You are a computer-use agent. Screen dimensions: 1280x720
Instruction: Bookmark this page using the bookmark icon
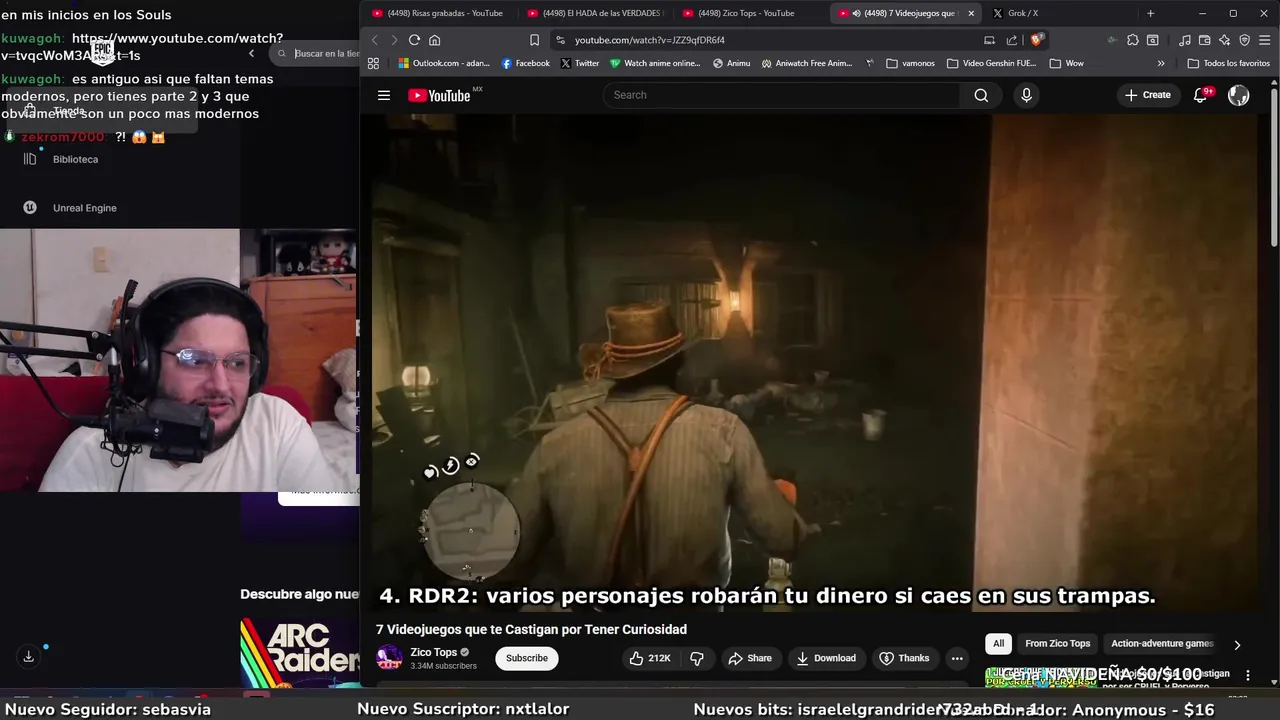tap(535, 40)
